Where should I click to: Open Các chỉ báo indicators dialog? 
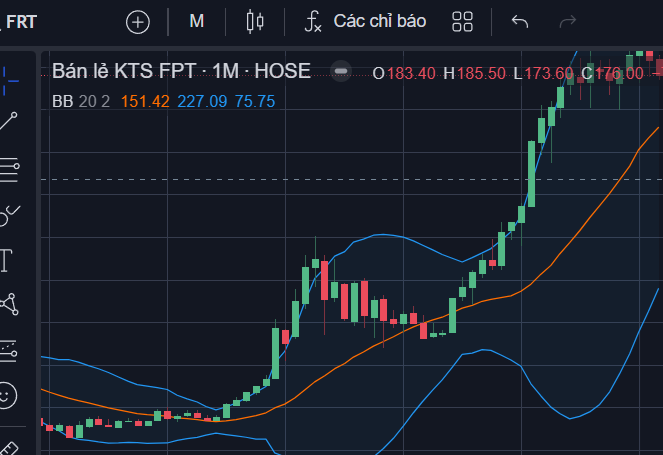click(366, 21)
